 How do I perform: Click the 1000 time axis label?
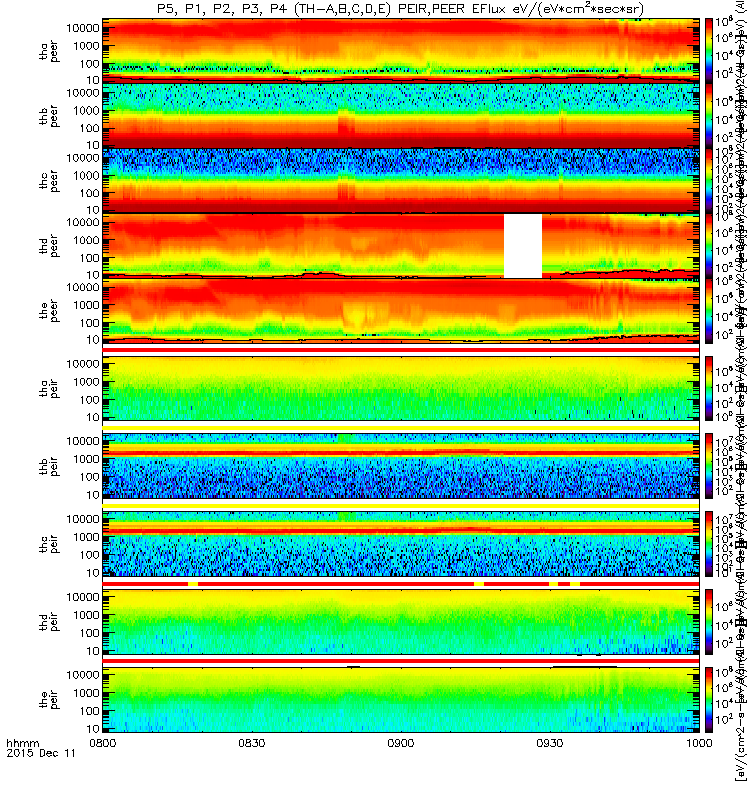pos(699,743)
